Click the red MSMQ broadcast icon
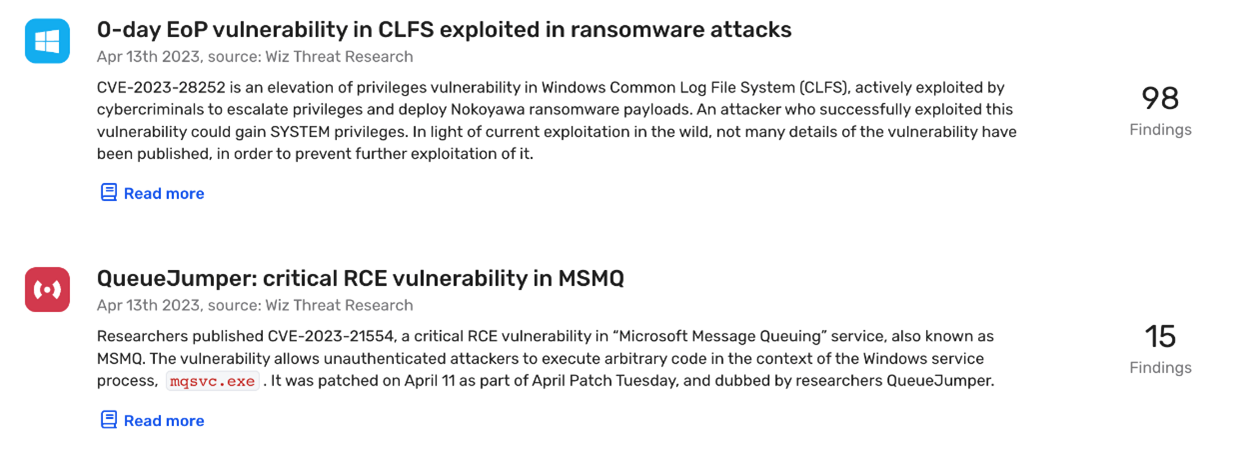The height and width of the screenshot is (466, 1235). 47,289
